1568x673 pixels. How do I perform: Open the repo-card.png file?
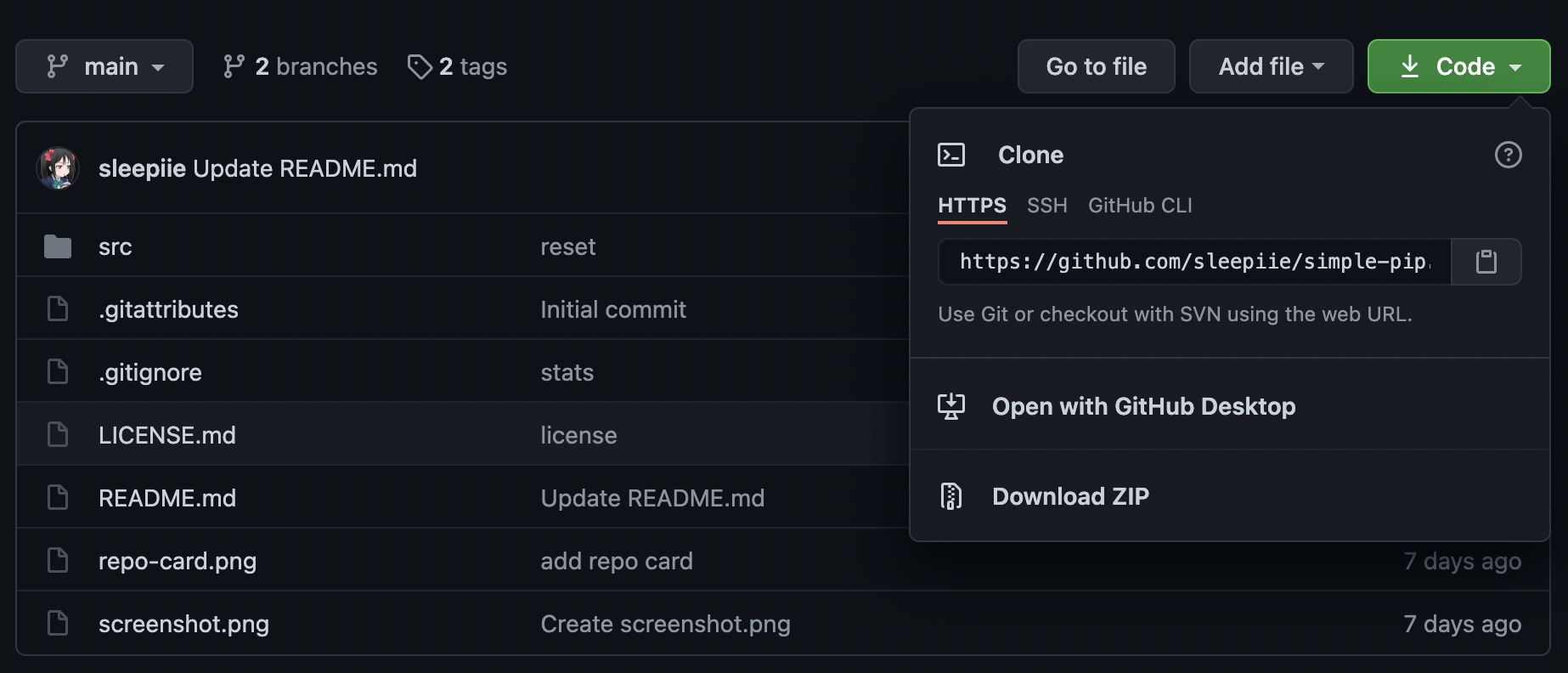178,561
